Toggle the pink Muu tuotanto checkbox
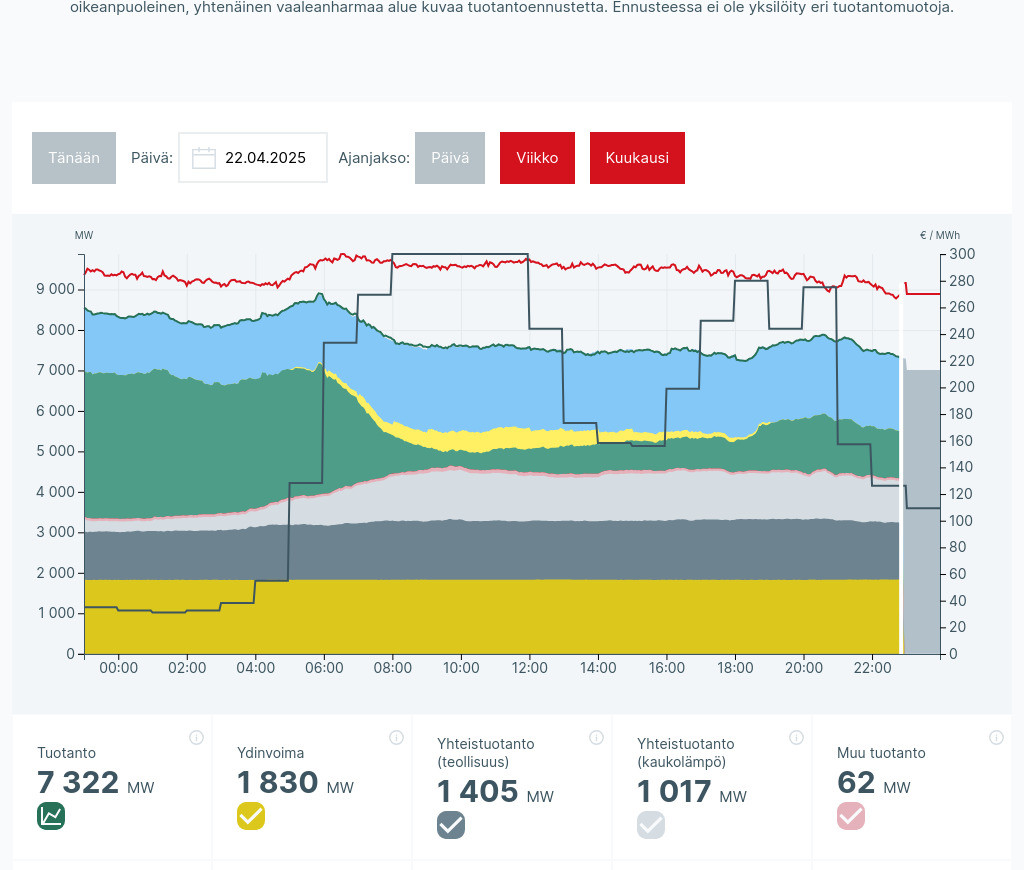This screenshot has width=1024, height=870. 851,816
